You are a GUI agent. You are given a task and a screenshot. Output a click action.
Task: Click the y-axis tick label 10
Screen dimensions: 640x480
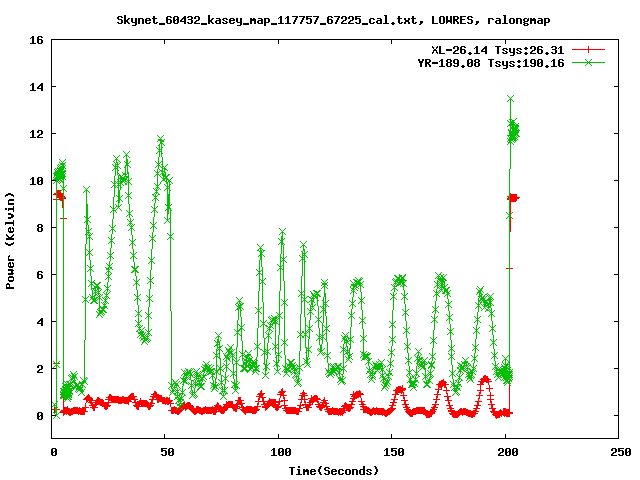point(37,181)
